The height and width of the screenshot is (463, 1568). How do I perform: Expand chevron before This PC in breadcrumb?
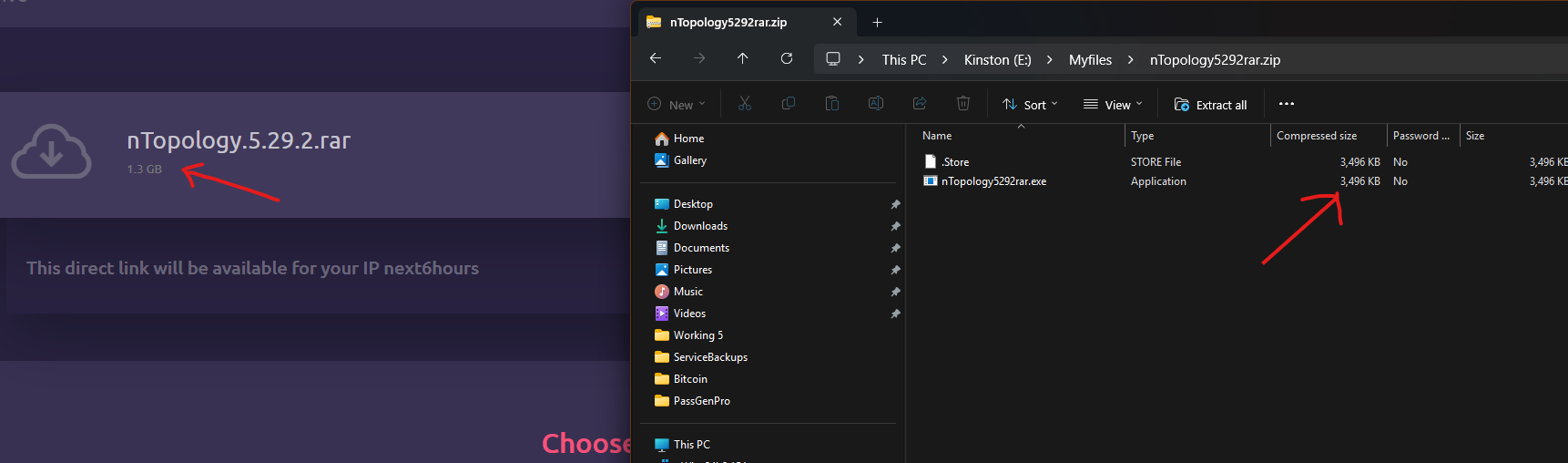861,60
